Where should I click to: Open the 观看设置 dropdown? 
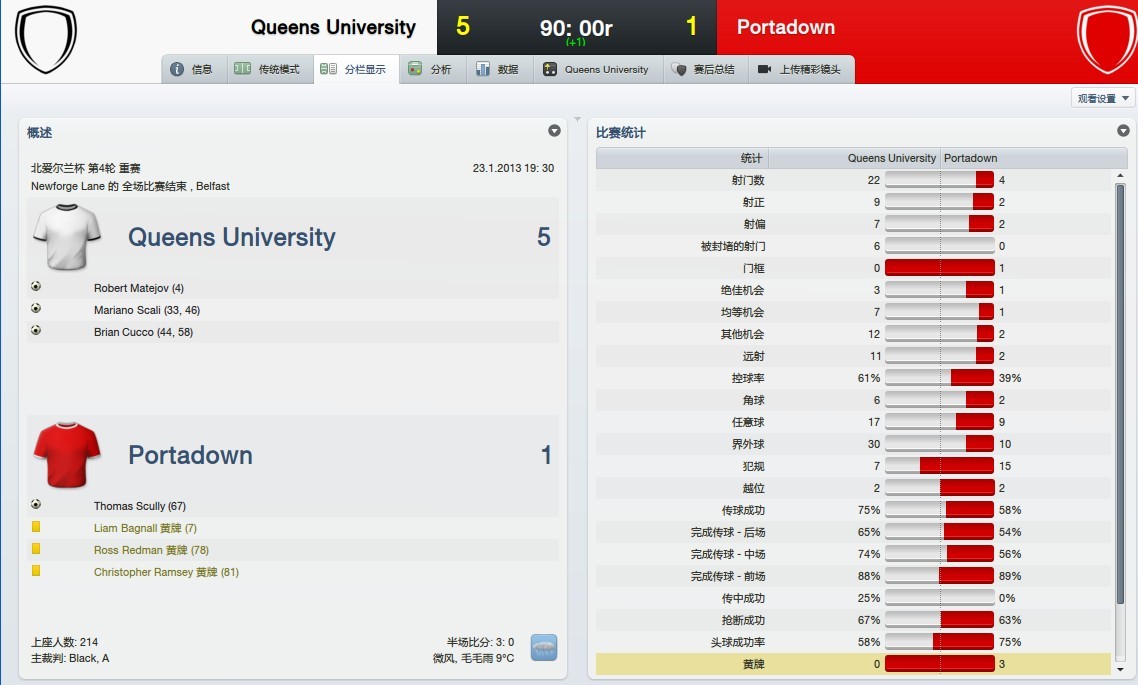click(x=1103, y=98)
